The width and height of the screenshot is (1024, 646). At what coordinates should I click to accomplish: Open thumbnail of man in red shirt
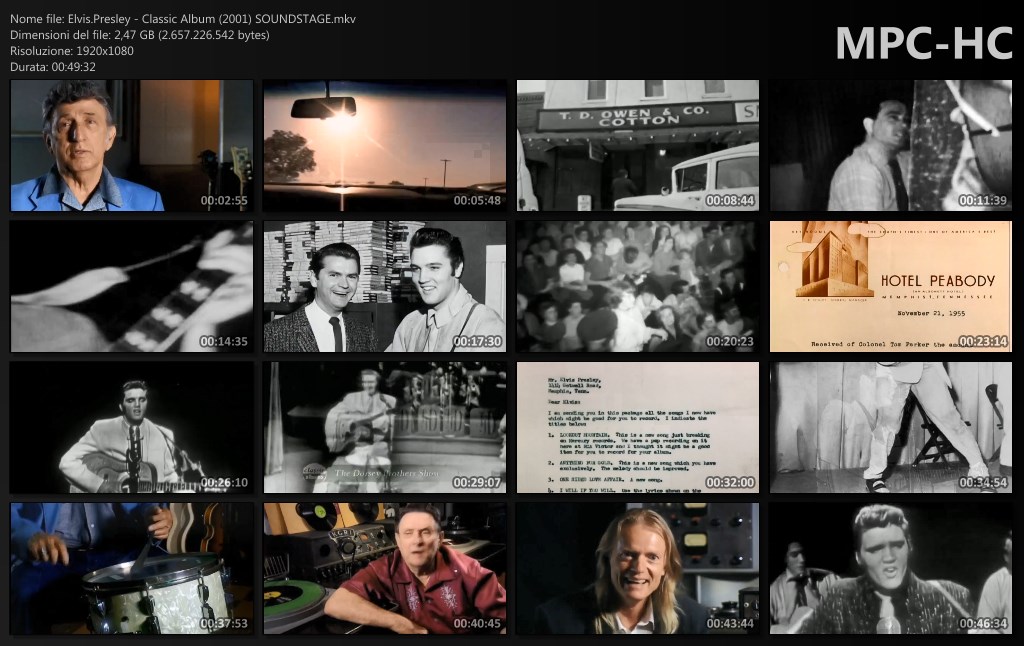[x=385, y=569]
